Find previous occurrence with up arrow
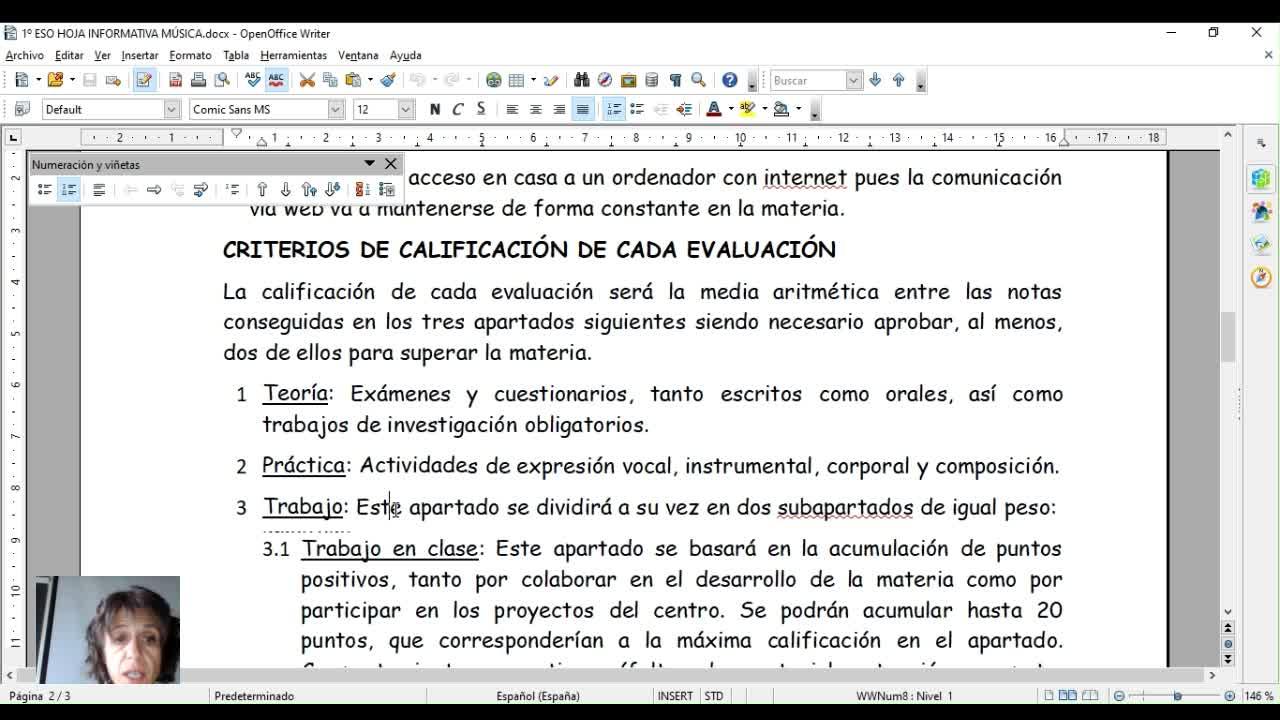This screenshot has height=720, width=1280. click(898, 80)
